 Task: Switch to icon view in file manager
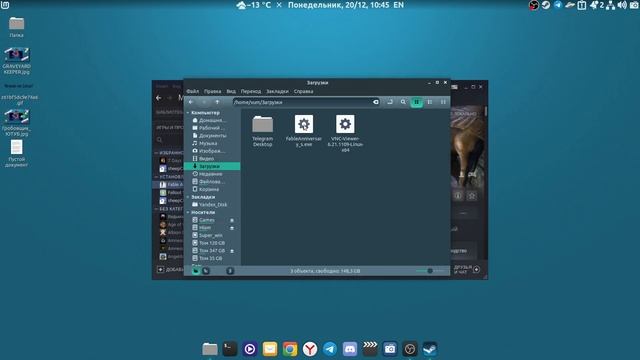tap(416, 102)
